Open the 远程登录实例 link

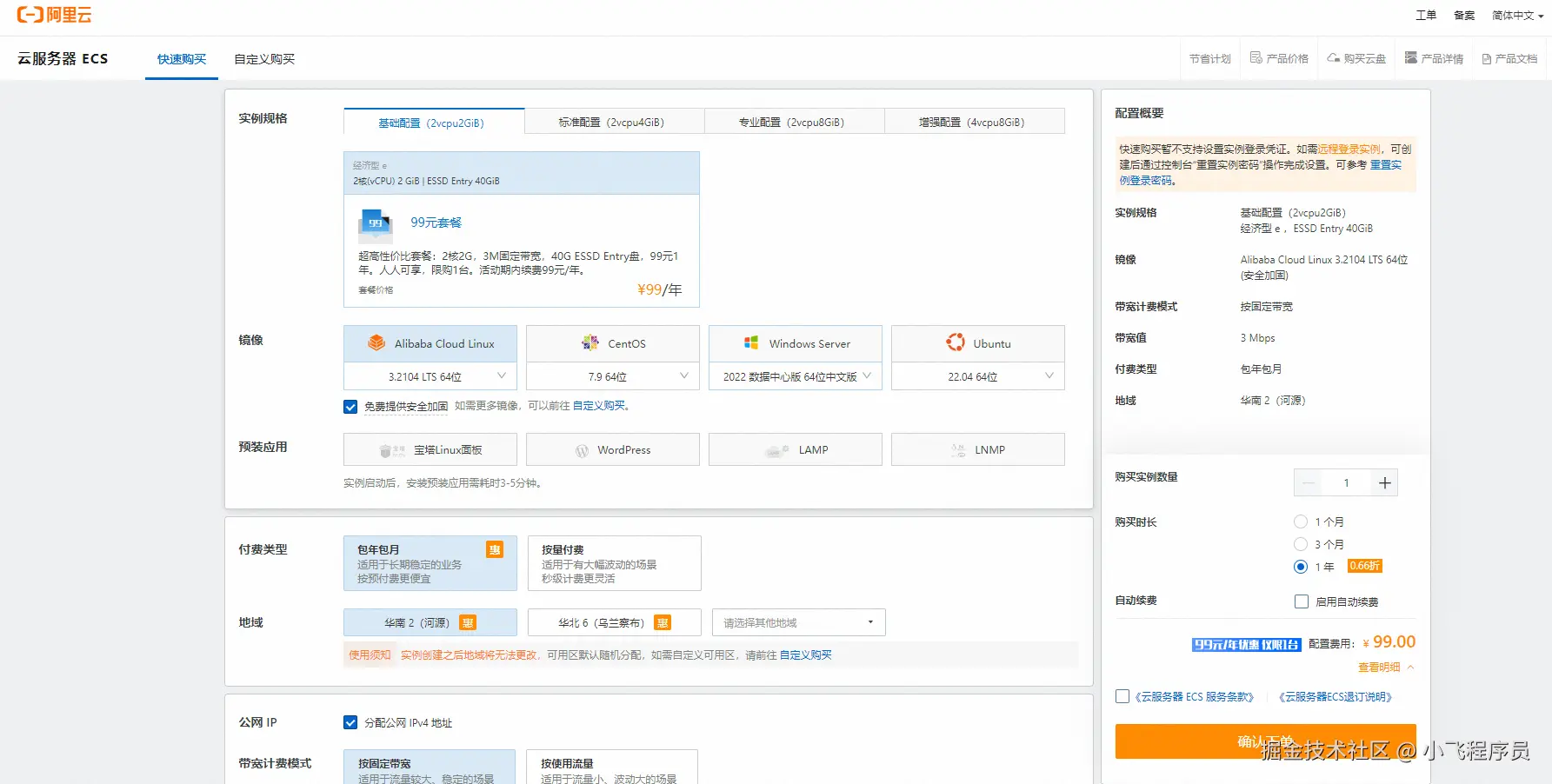coord(1349,149)
